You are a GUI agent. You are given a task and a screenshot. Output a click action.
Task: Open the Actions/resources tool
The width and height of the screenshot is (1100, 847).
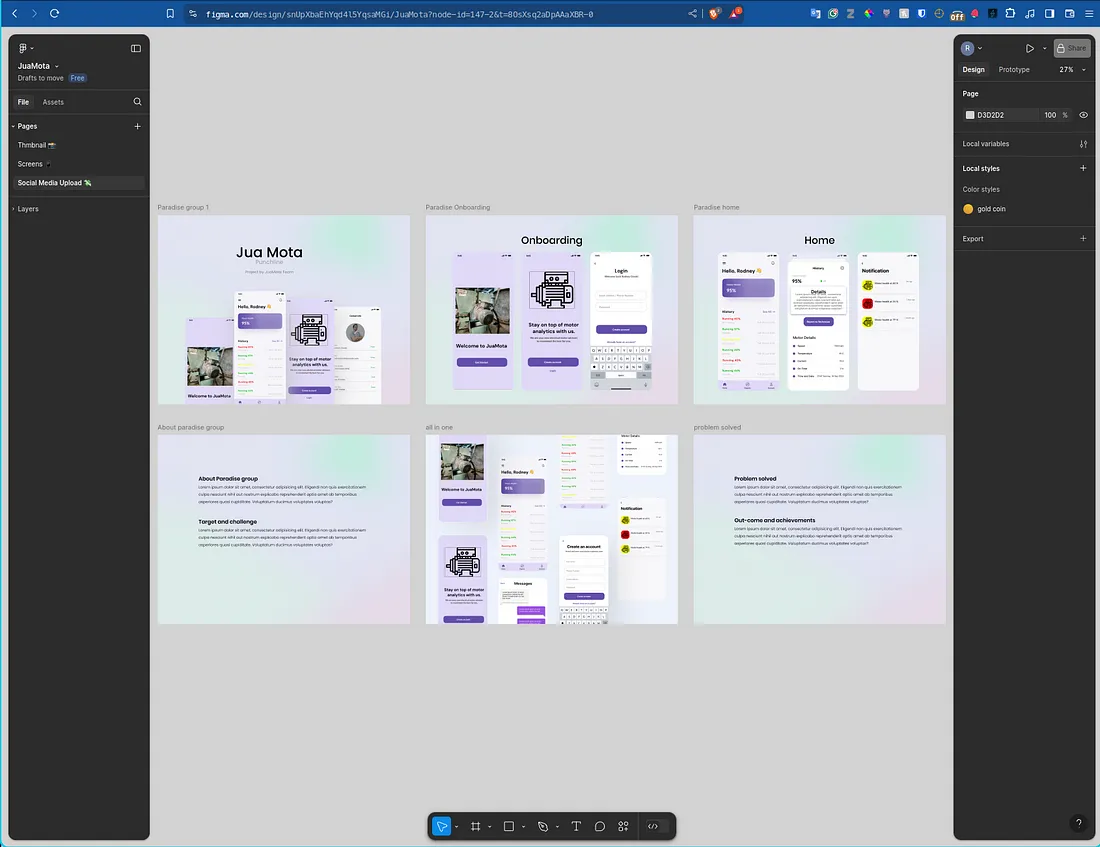(623, 826)
